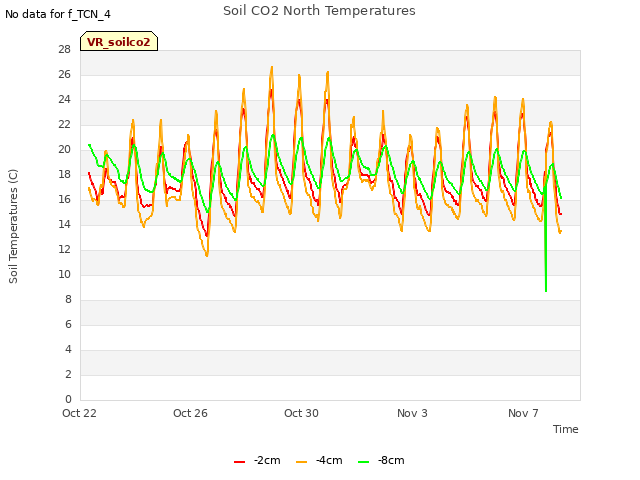Select the -8cm legend label
Viewport: 640px width, 480px height.
click(391, 460)
